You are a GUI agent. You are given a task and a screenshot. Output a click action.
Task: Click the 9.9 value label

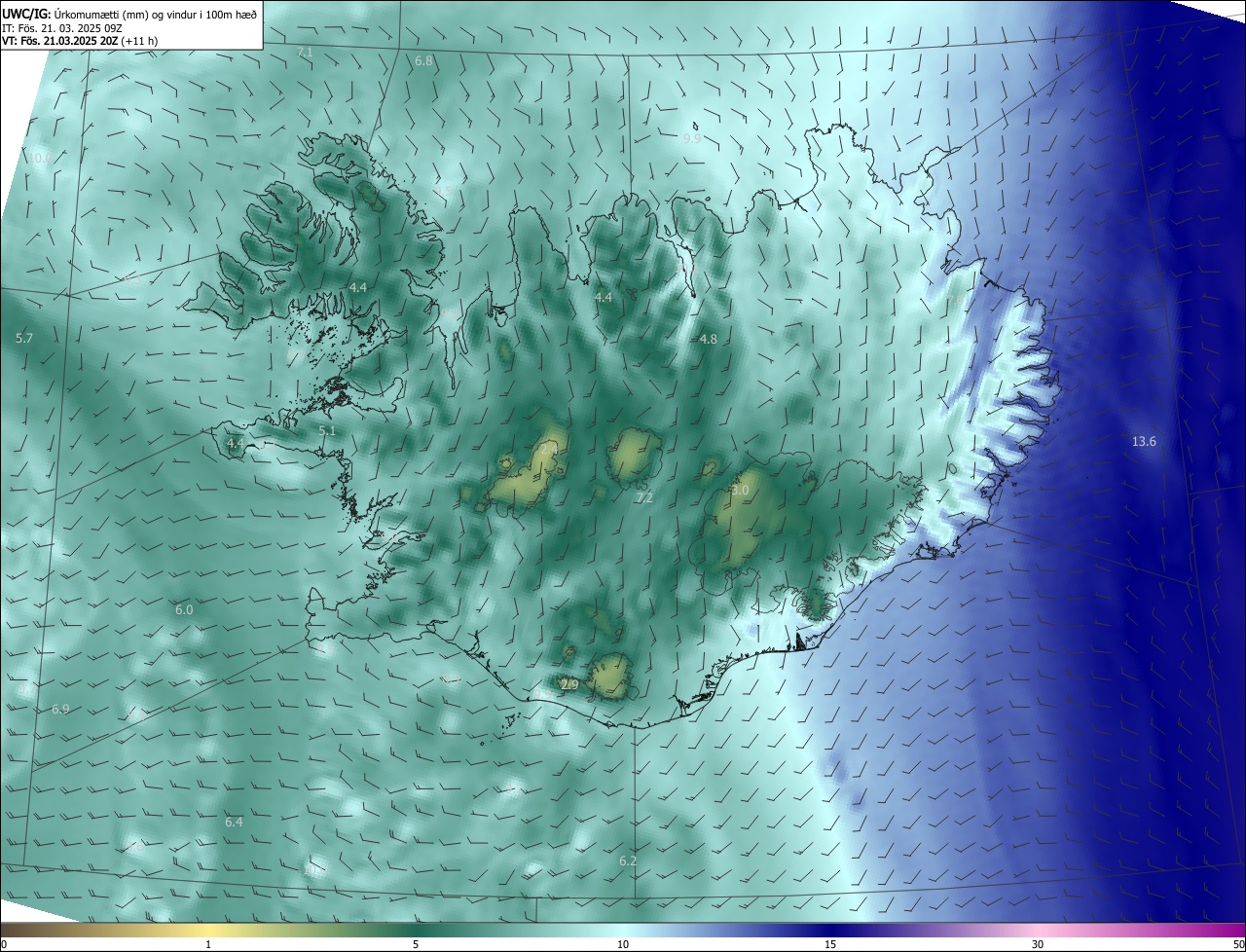point(692,139)
